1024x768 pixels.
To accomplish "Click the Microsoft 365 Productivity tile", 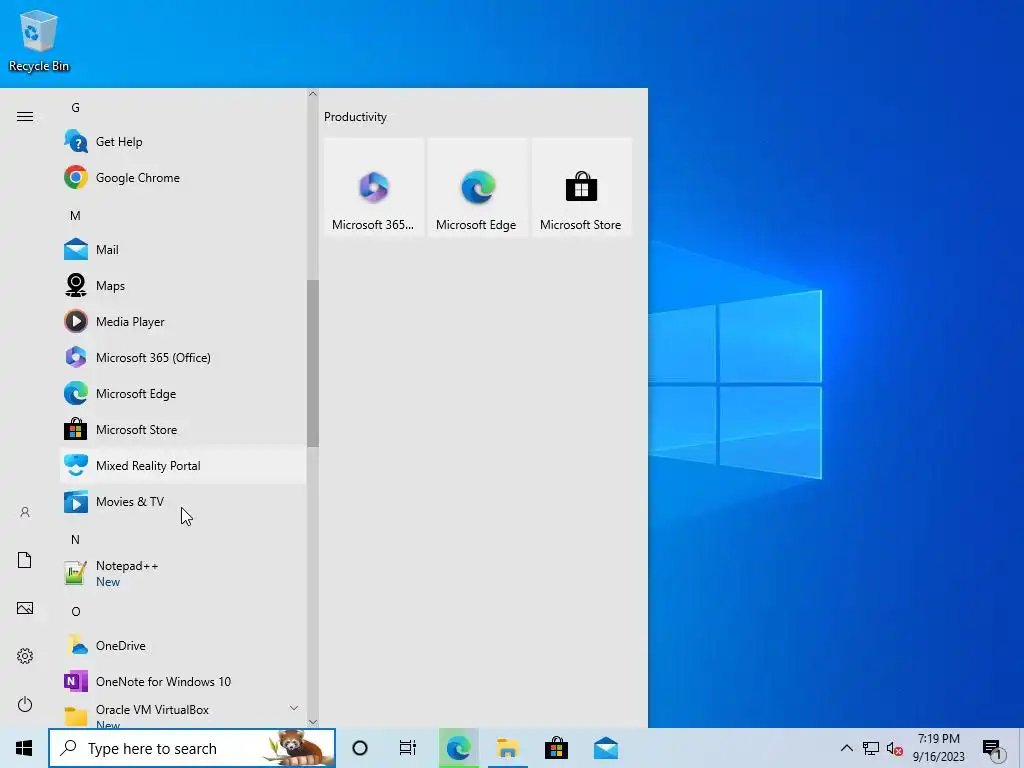I will tap(374, 187).
